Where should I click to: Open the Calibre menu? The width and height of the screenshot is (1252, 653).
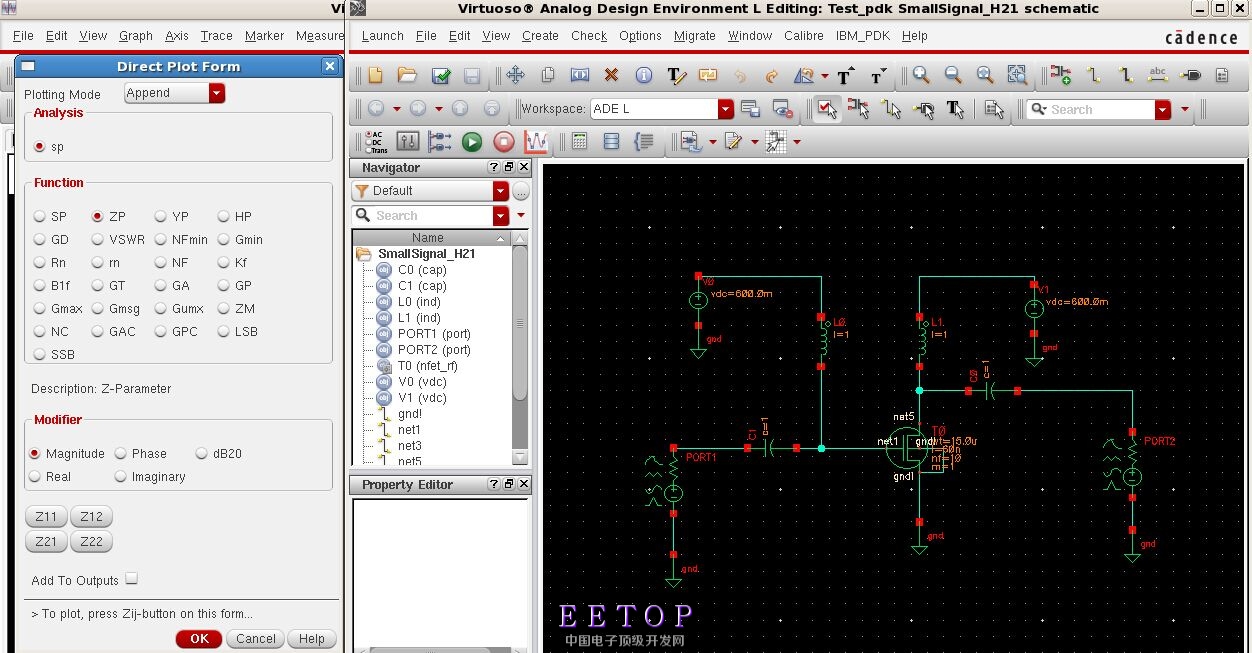[x=804, y=35]
